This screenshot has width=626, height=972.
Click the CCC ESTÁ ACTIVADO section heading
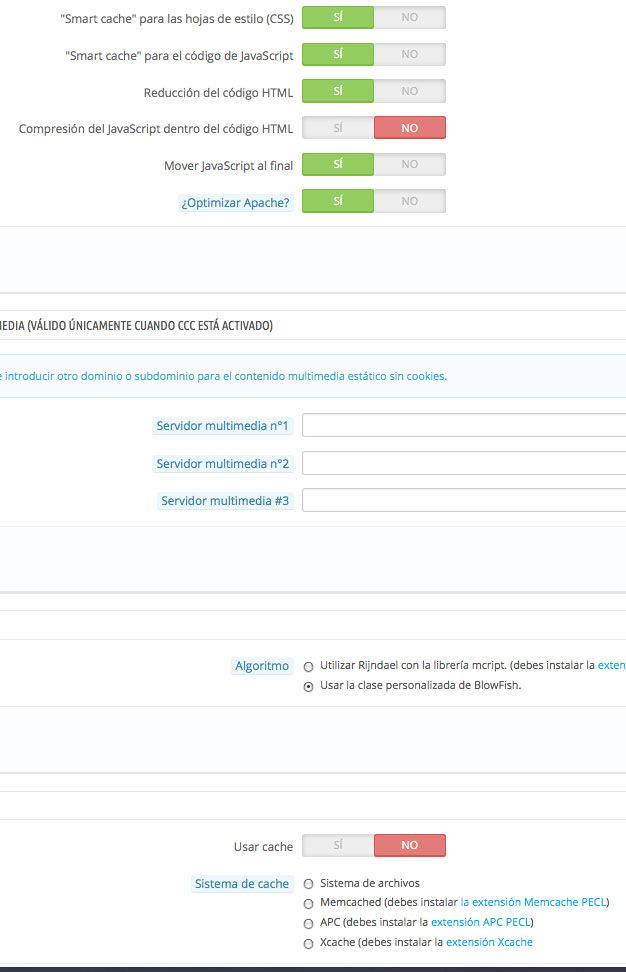(x=136, y=325)
